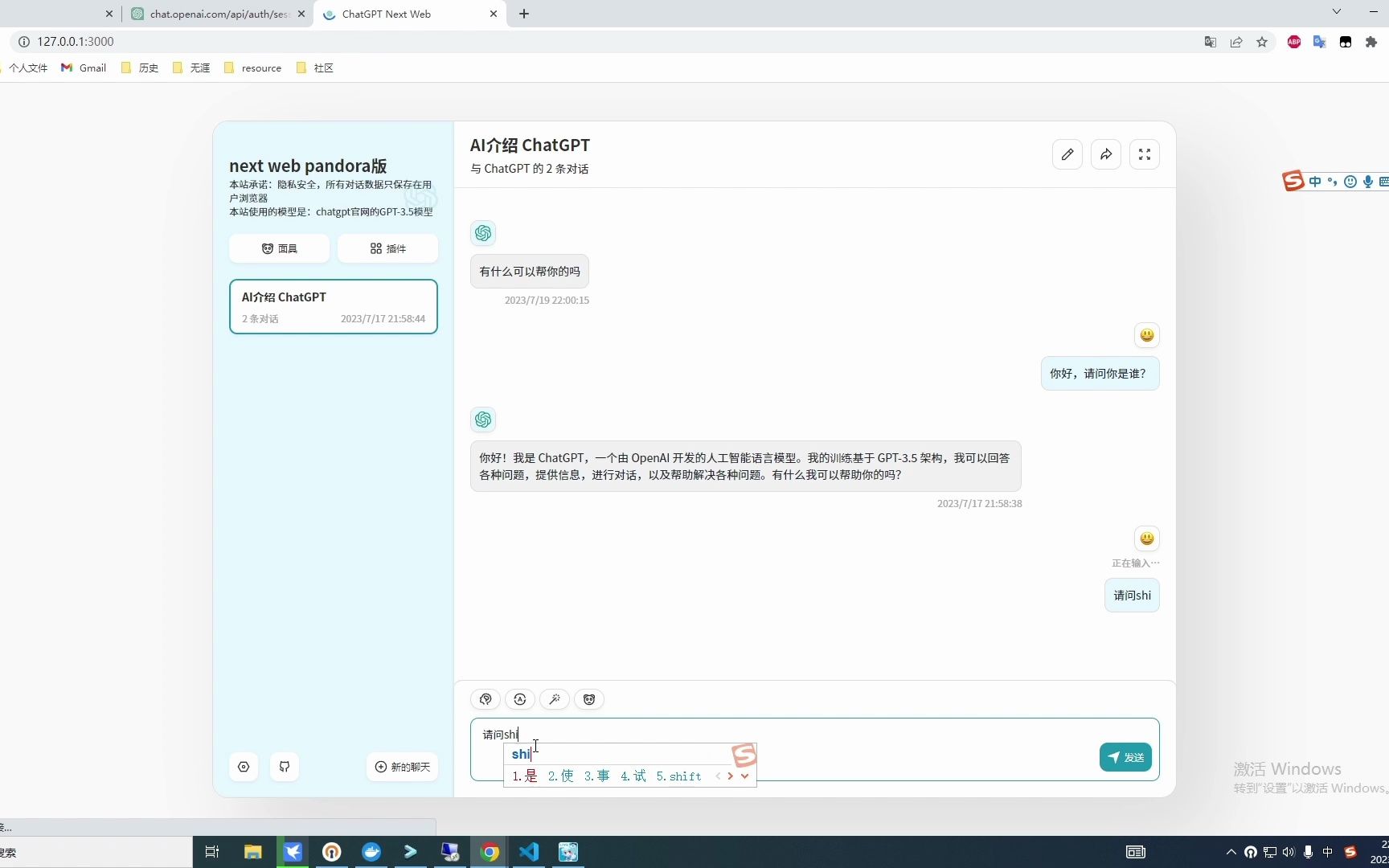Click the share page icon in address bar

pos(1236,42)
